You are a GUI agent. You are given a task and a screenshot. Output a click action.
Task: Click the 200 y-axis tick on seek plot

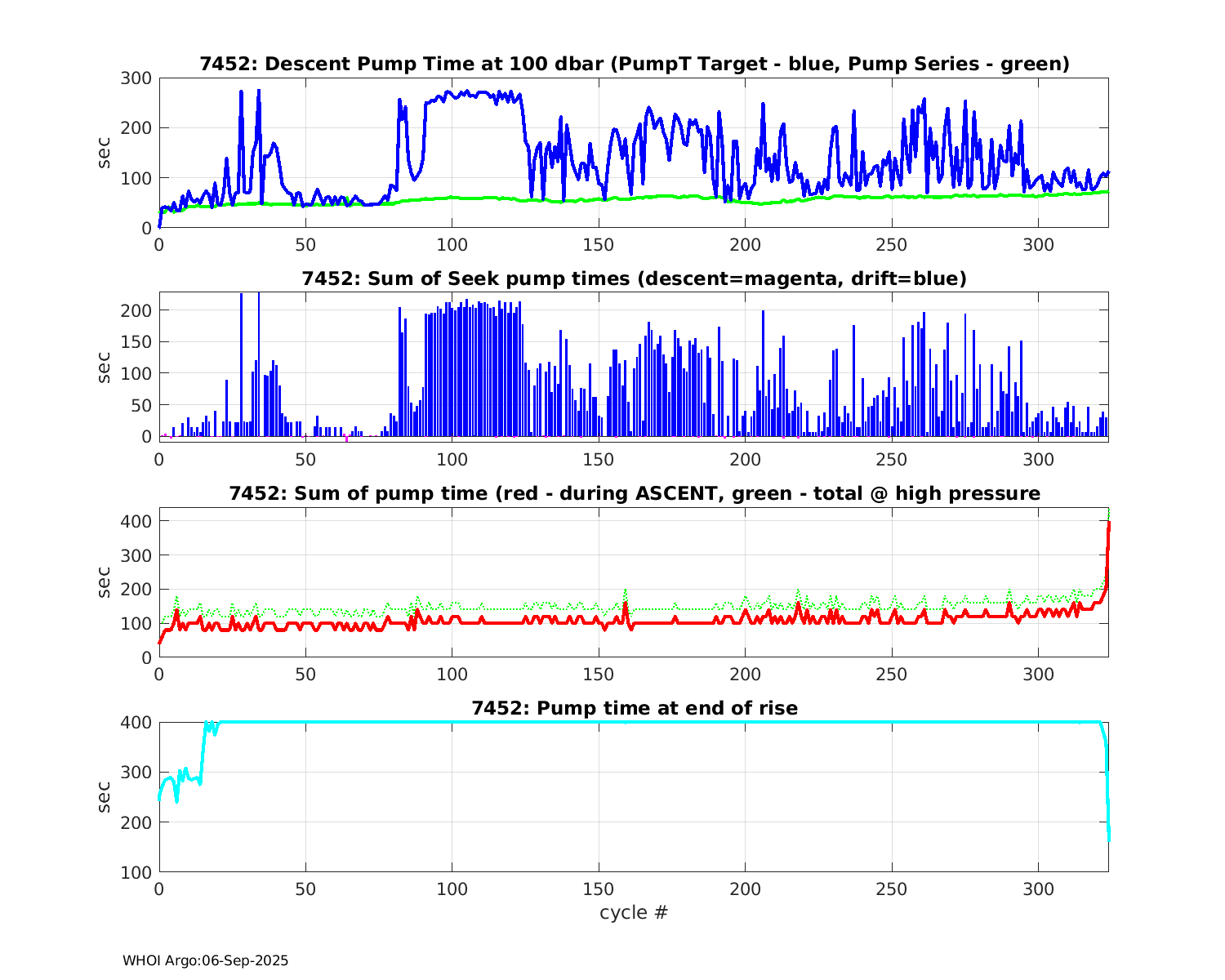click(136, 310)
